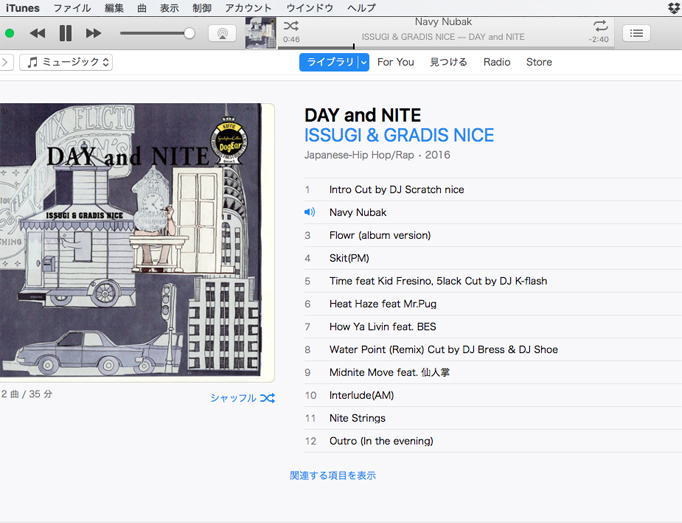682x523 pixels.
Task: Pause the currently playing song
Action: 65,33
